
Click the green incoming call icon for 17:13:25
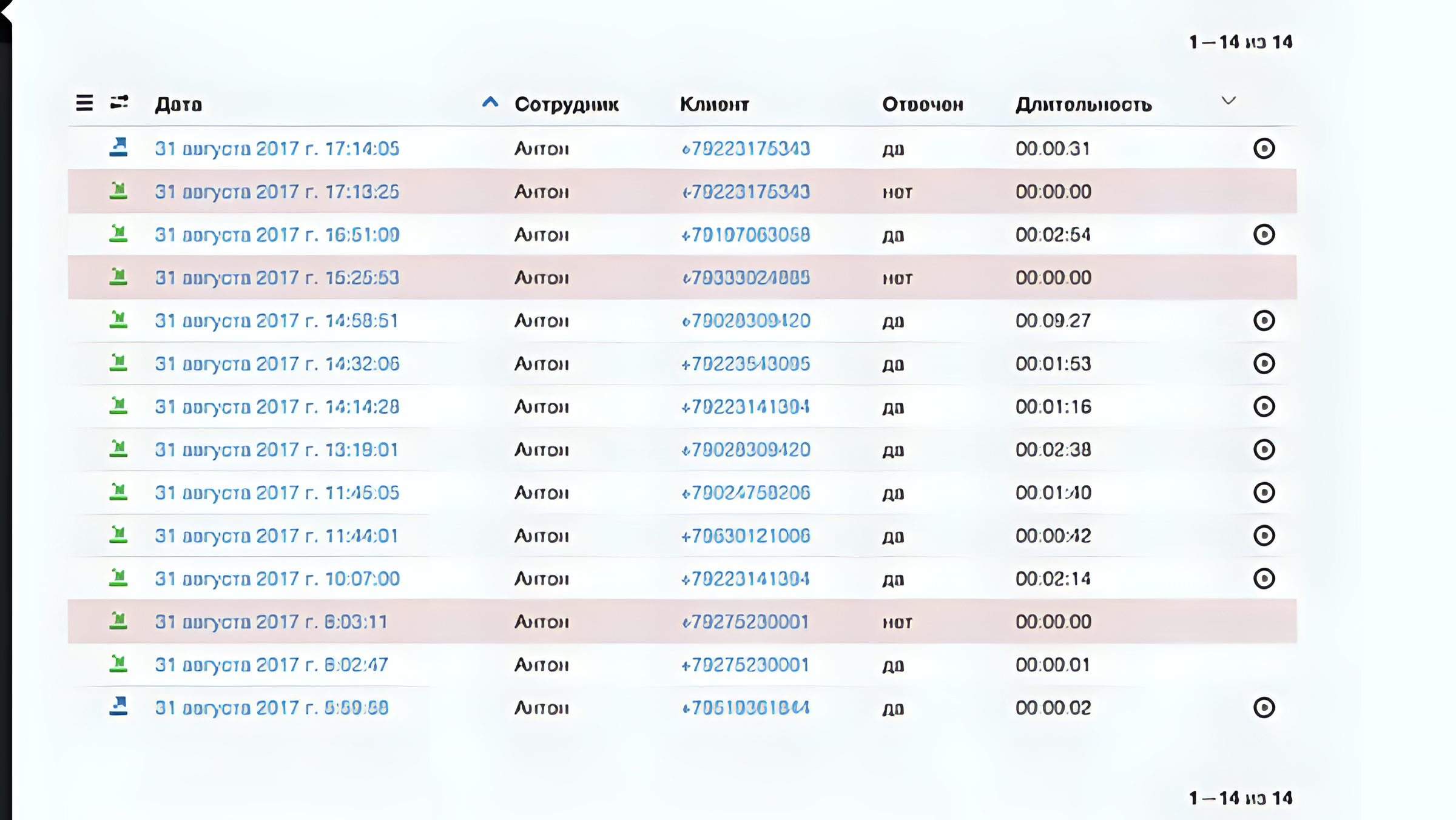pos(118,190)
